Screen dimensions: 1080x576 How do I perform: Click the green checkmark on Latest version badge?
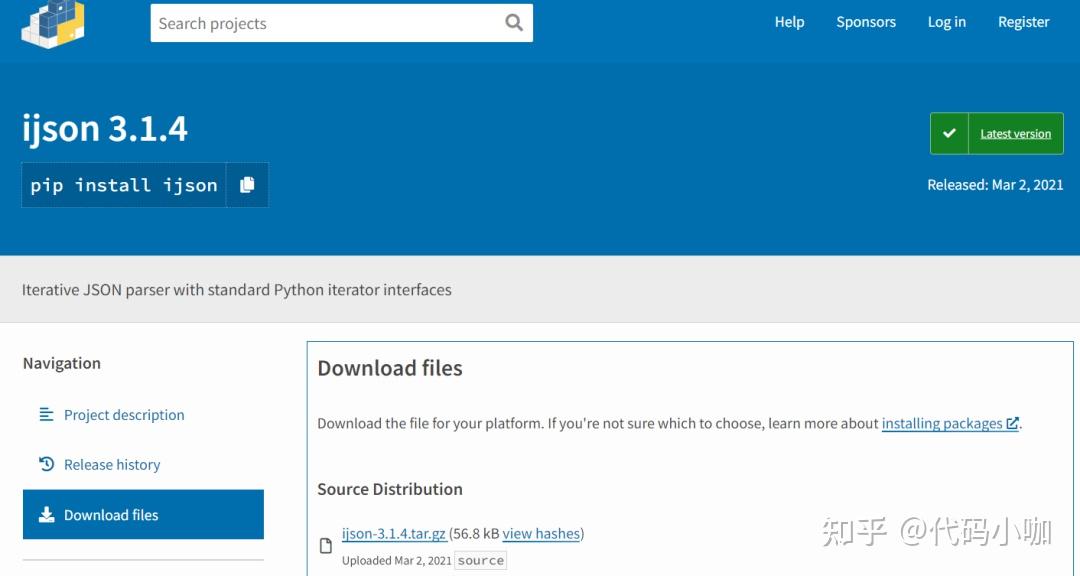(x=948, y=132)
